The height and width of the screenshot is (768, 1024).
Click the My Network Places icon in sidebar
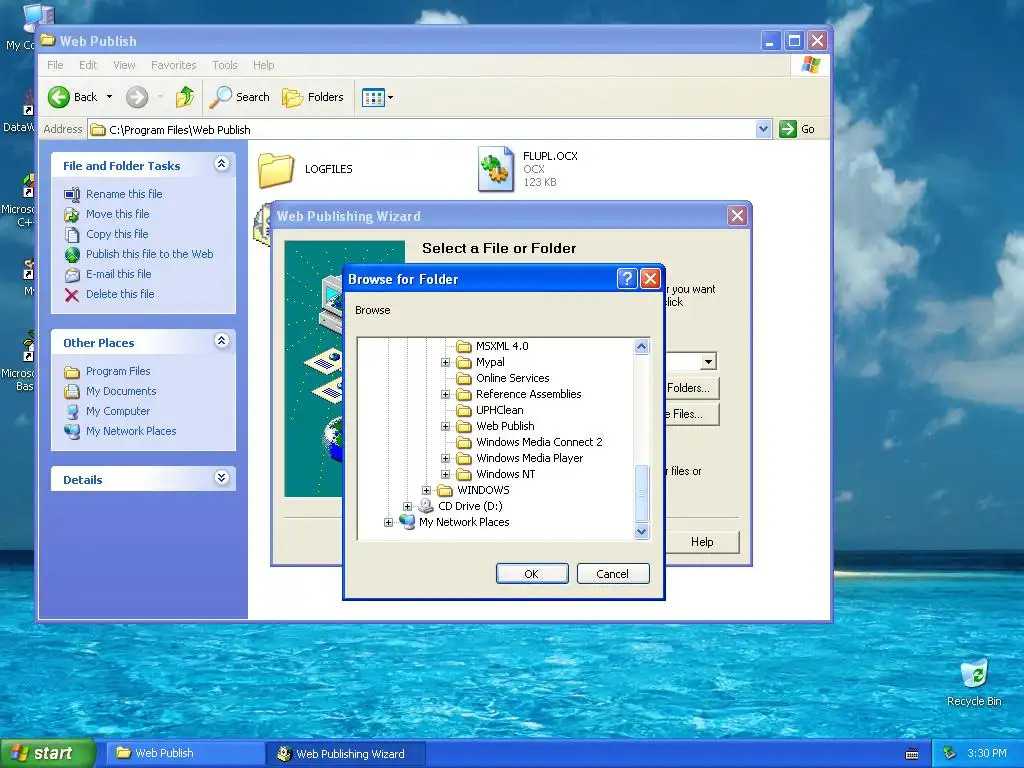click(x=72, y=432)
